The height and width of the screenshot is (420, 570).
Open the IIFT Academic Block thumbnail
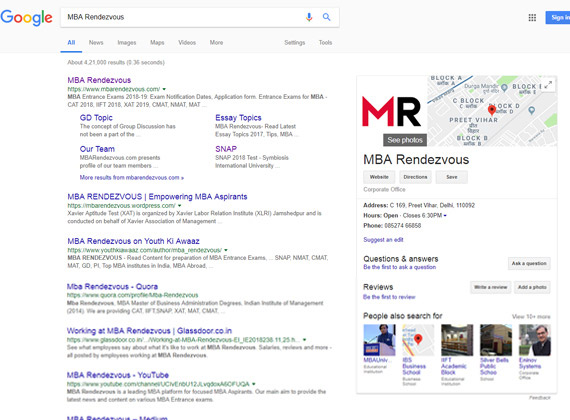coord(457,340)
